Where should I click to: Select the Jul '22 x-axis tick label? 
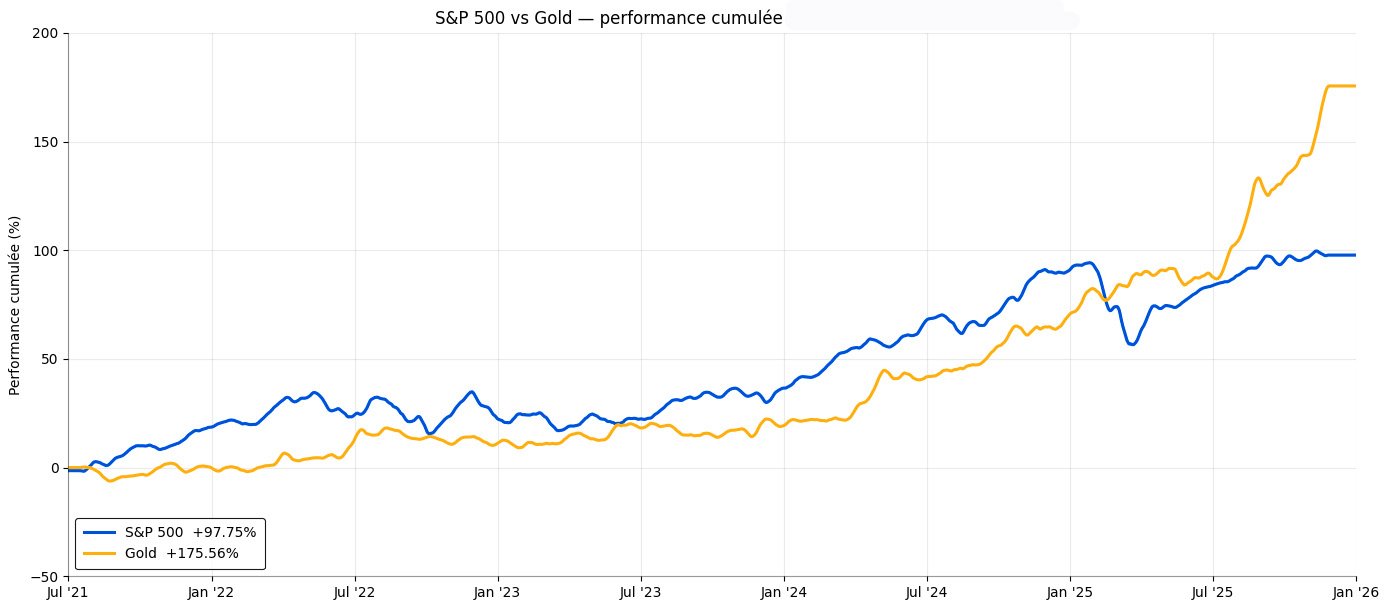pyautogui.click(x=354, y=592)
